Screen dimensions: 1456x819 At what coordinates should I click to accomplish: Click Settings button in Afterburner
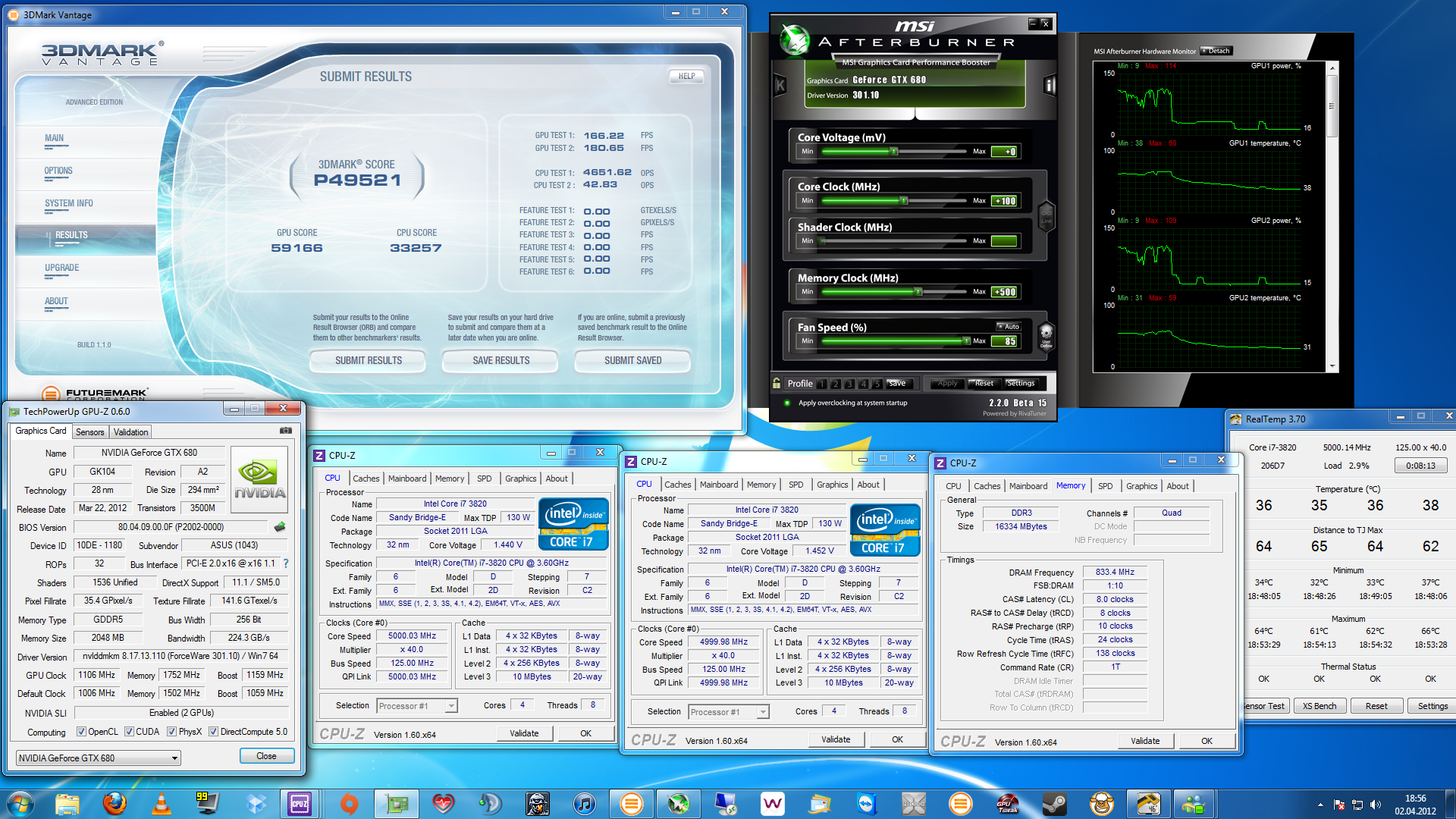(x=1021, y=384)
